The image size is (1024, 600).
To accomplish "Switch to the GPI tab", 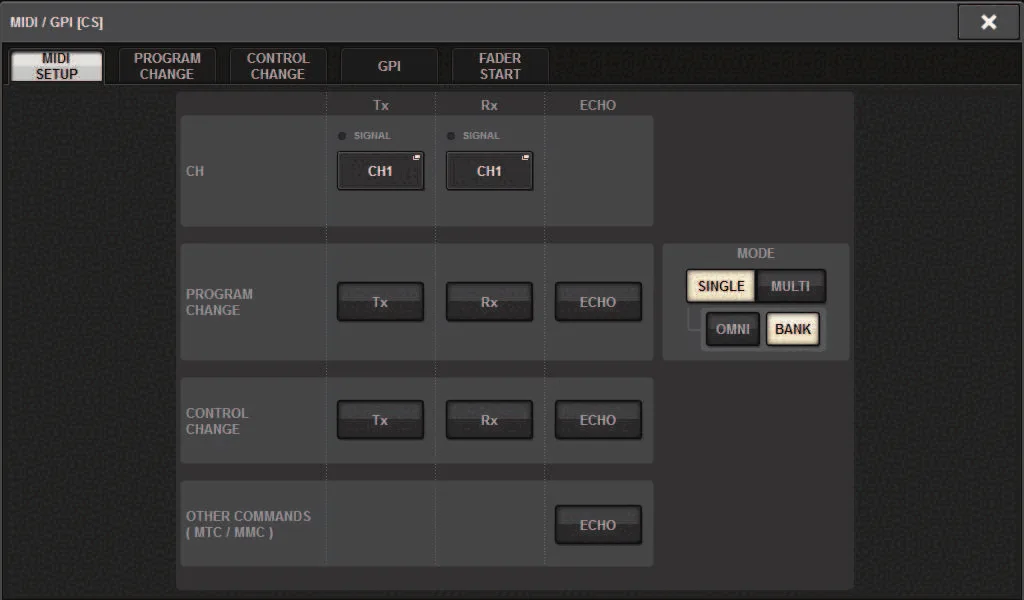I will pos(389,66).
